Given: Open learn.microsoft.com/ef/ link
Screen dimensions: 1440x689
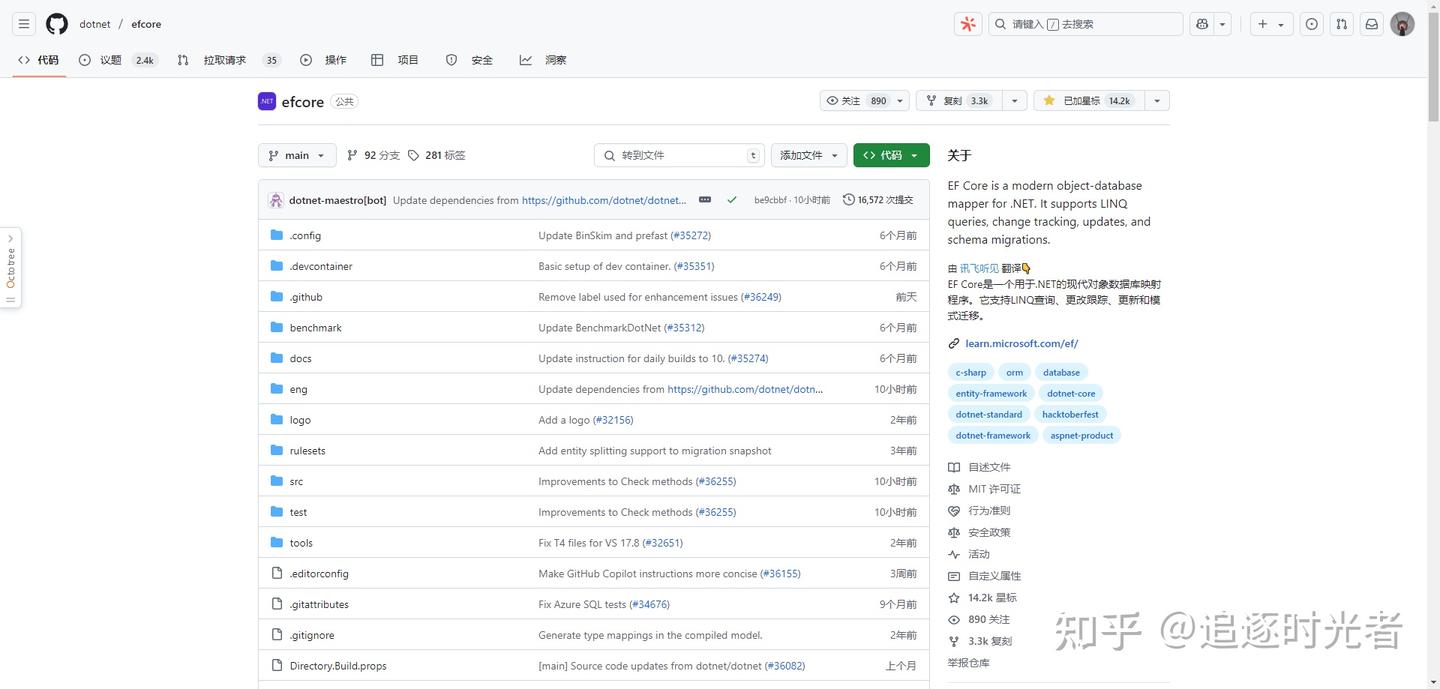Looking at the screenshot, I should [x=1021, y=343].
